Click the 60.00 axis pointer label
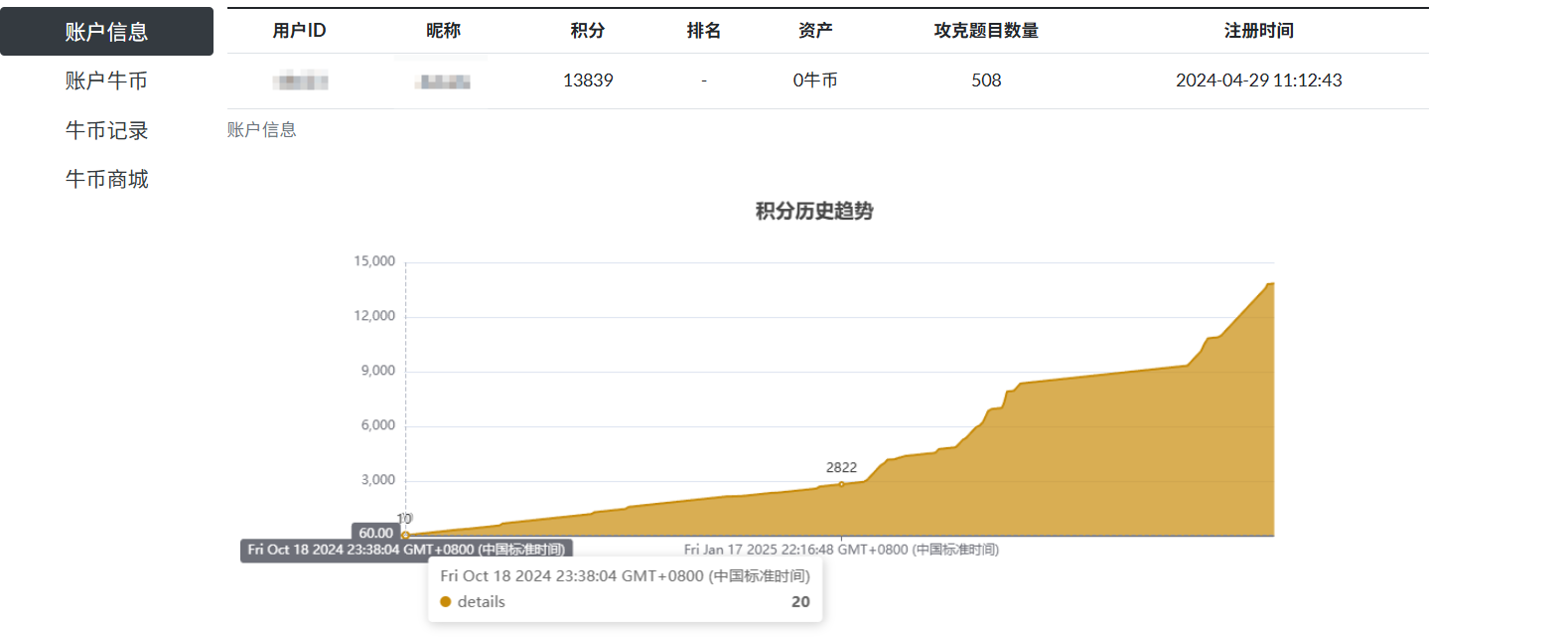 coord(375,533)
